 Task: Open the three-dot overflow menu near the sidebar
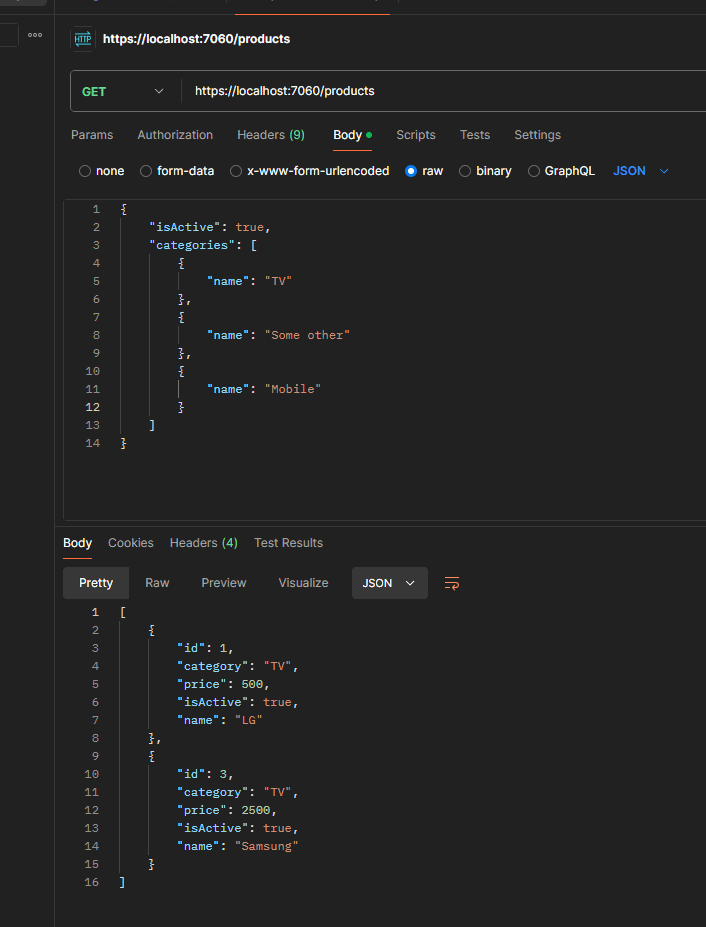click(34, 34)
